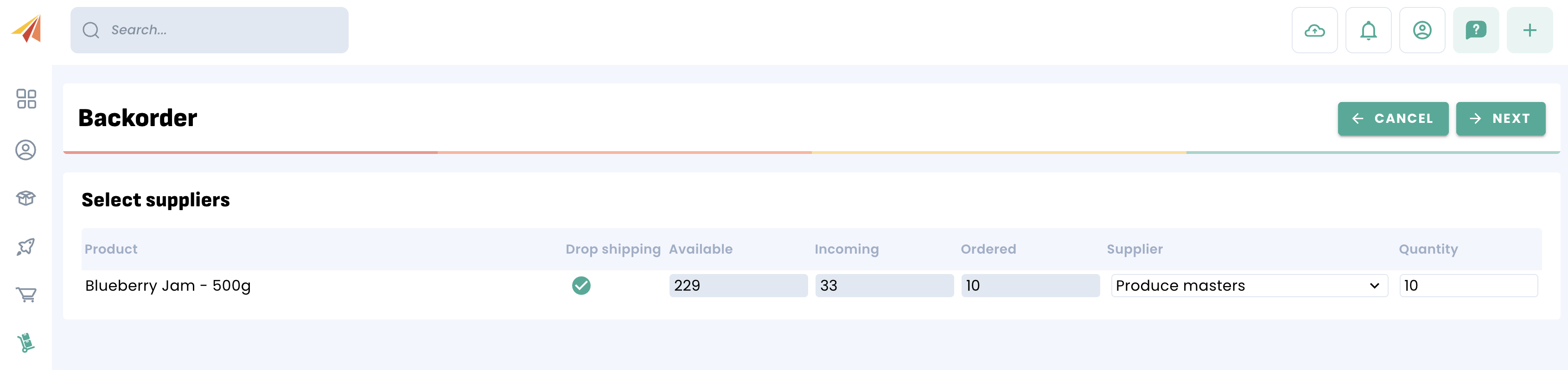Open the contacts icon in sidebar
Image resolution: width=1568 pixels, height=370 pixels.
(25, 150)
